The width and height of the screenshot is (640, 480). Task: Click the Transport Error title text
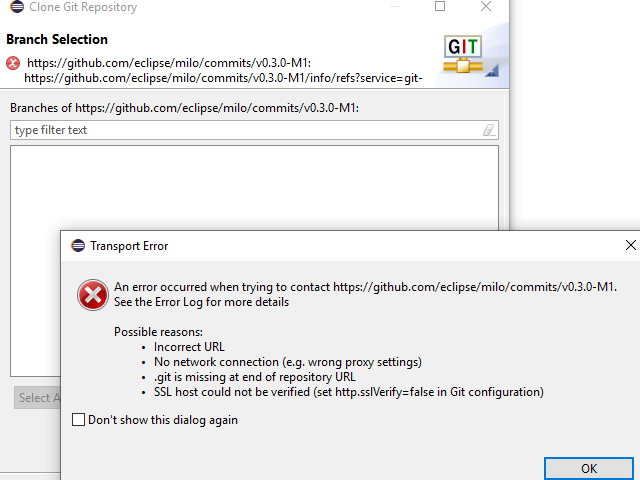pyautogui.click(x=129, y=246)
